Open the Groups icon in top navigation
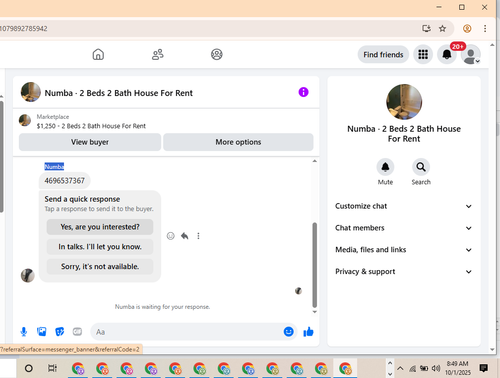Image resolution: width=500 pixels, height=378 pixels. 217,54
